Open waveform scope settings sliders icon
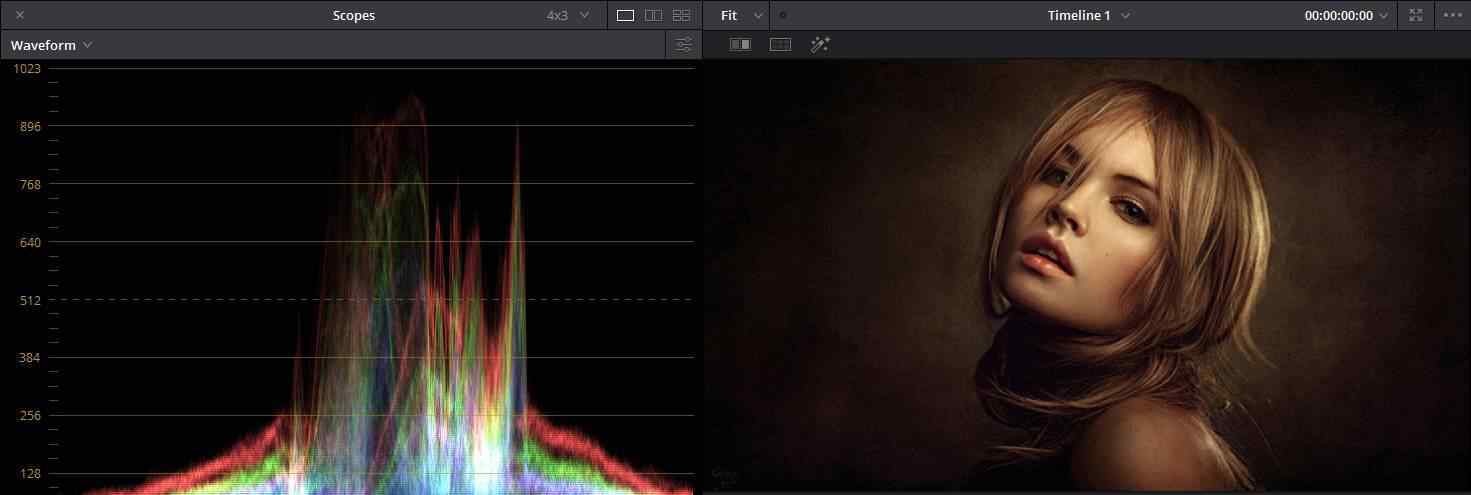This screenshot has width=1471, height=495. (684, 45)
